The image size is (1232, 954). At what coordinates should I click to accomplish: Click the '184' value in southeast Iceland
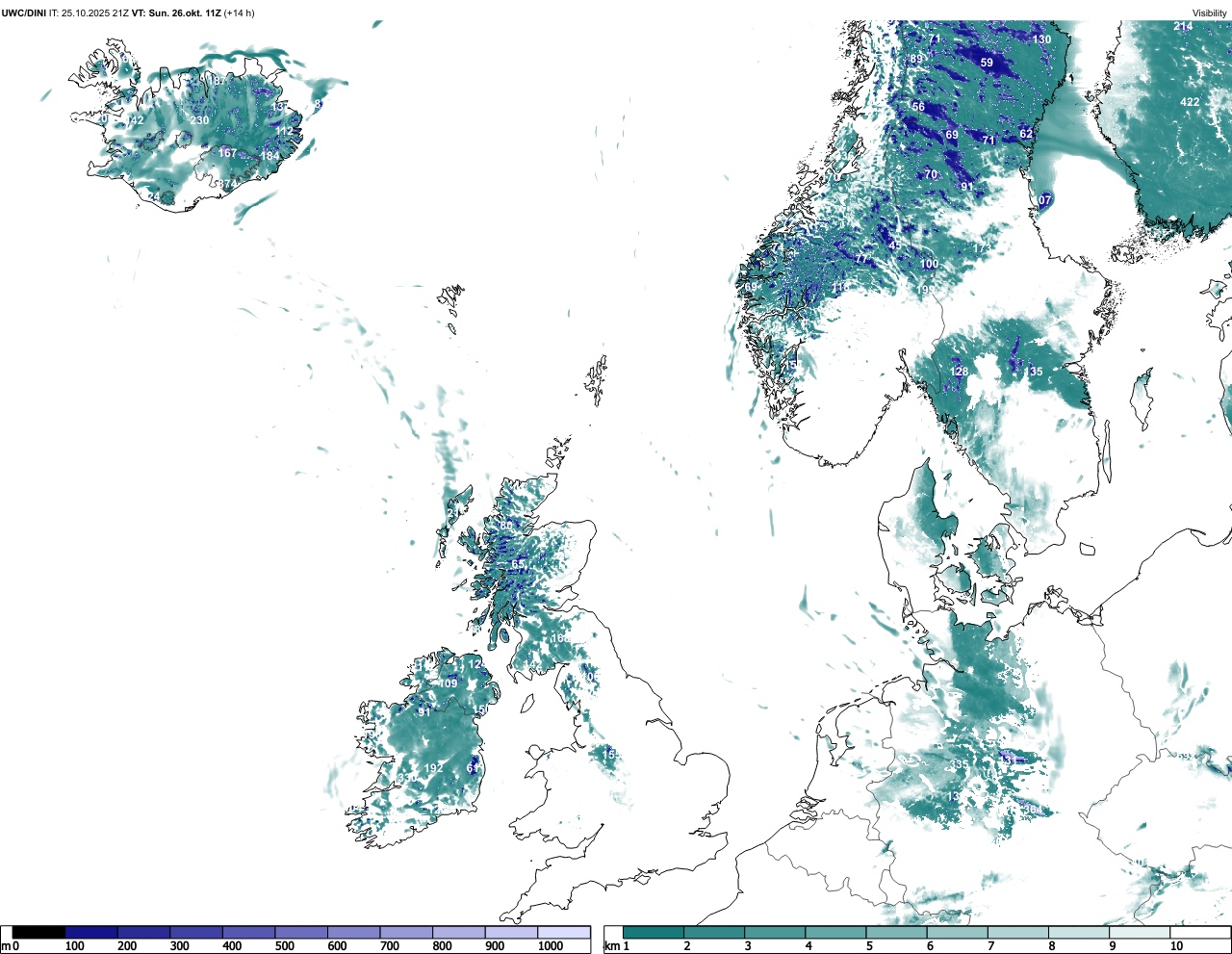click(x=270, y=156)
